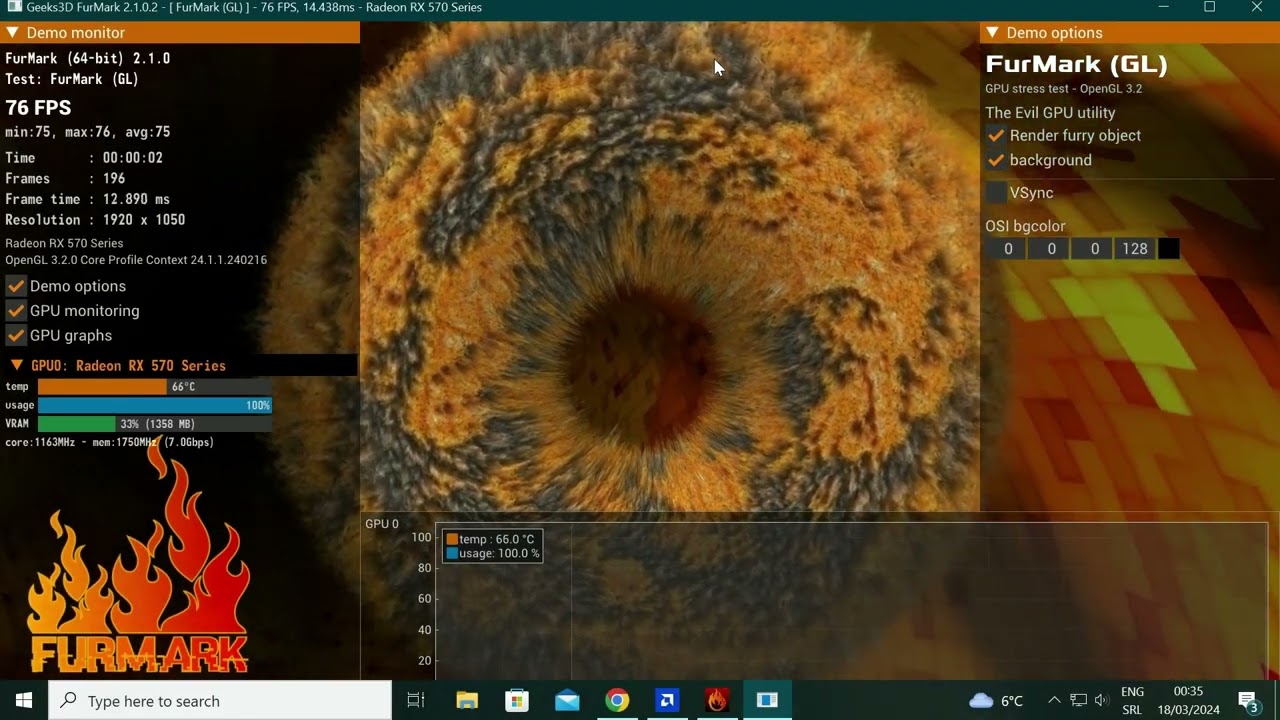
Task: Click the OSI bgcolor alpha field 128
Action: point(1136,249)
